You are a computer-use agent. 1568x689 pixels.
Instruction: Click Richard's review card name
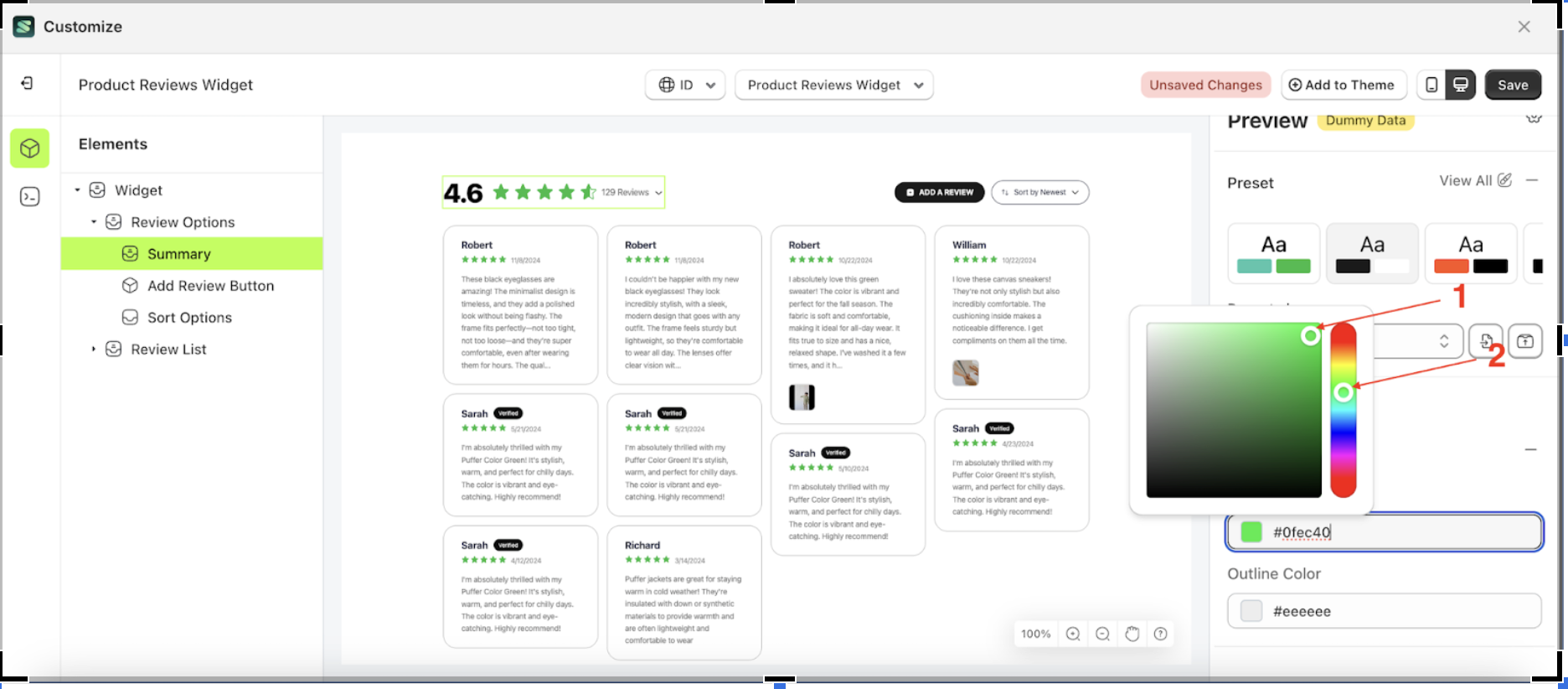click(x=642, y=546)
